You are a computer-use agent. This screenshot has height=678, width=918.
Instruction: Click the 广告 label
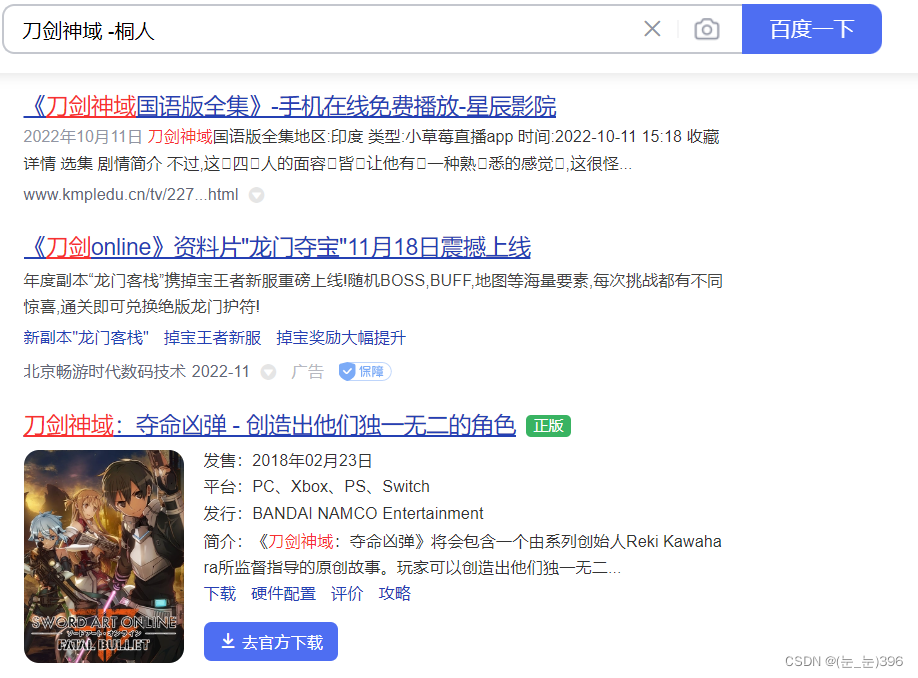(307, 371)
